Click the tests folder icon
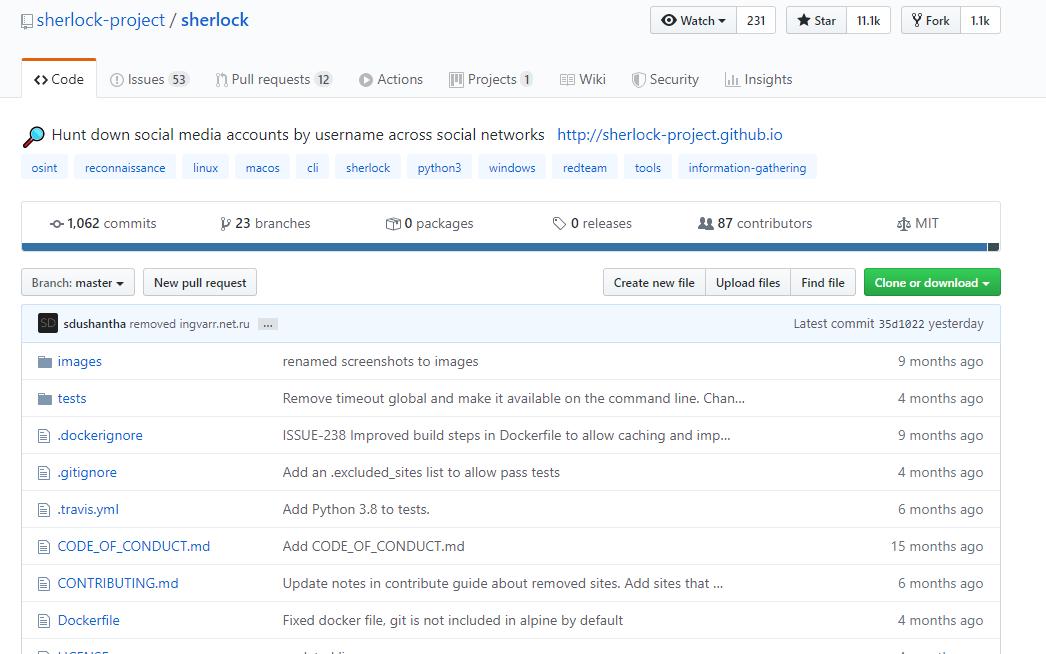 [44, 399]
